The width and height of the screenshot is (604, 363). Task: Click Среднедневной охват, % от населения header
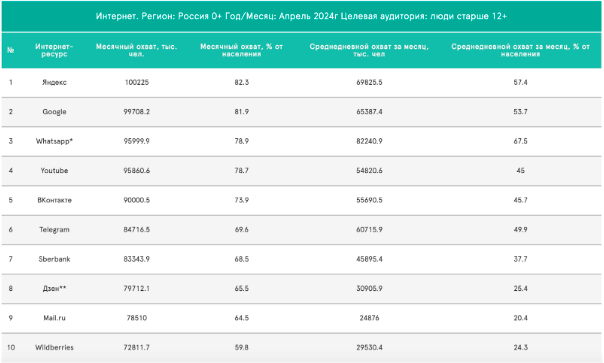coord(520,50)
